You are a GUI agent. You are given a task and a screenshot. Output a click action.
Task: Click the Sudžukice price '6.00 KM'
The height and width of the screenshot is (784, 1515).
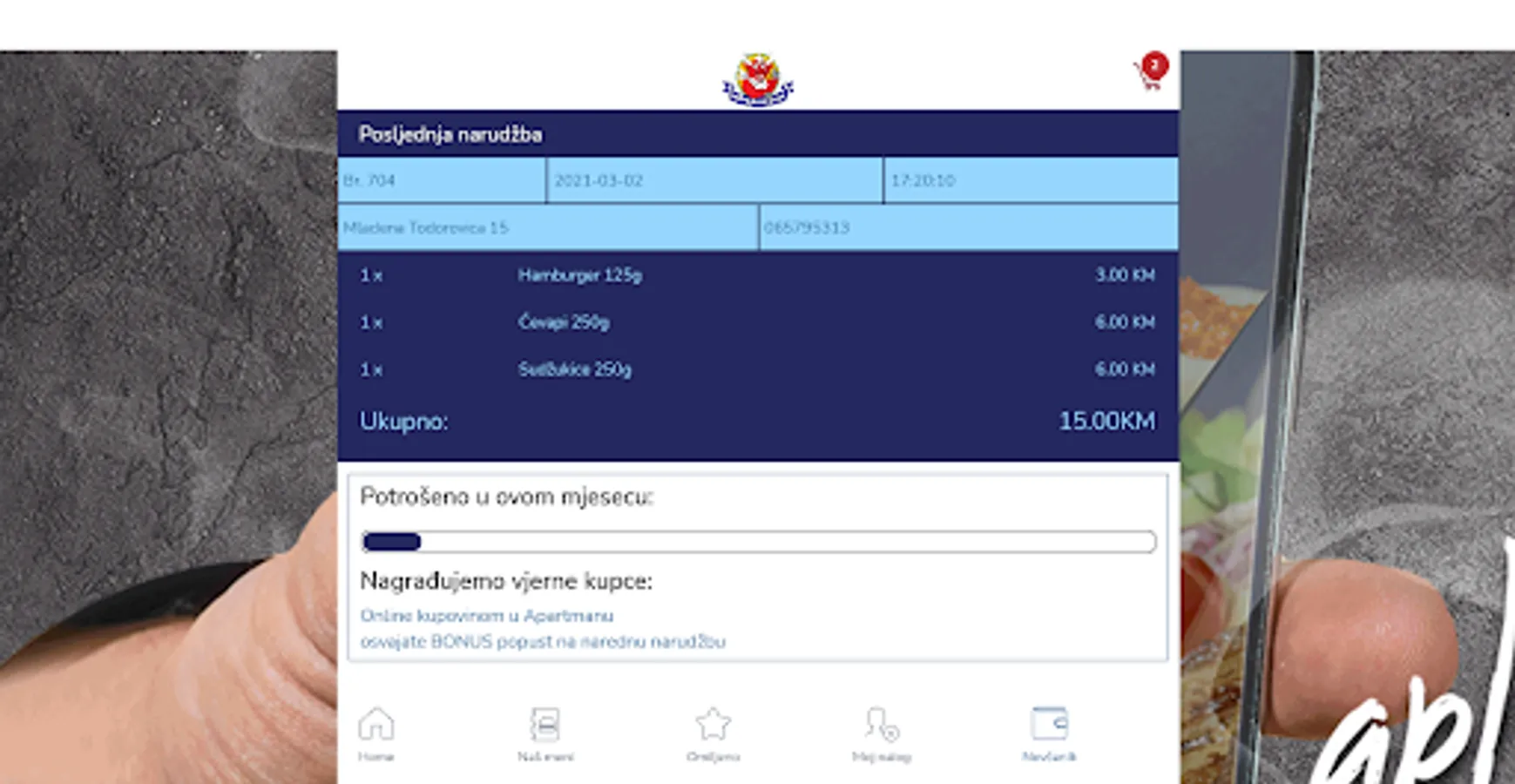pyautogui.click(x=1125, y=369)
